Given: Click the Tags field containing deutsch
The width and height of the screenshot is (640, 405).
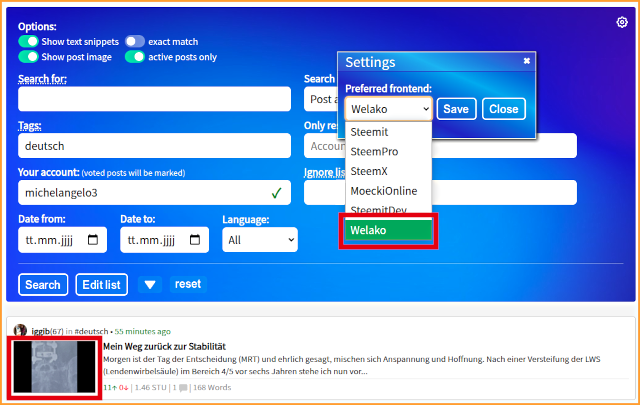Looking at the screenshot, I should 154,146.
